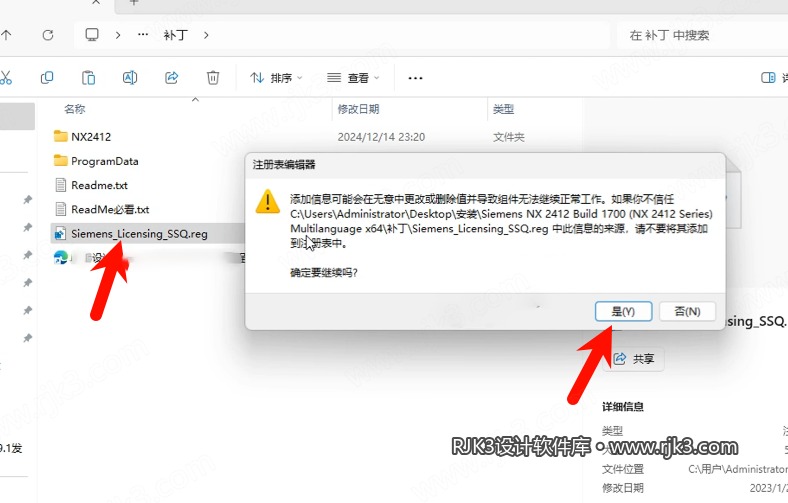
Task: Click the Paste clipboard icon
Action: pyautogui.click(x=88, y=77)
